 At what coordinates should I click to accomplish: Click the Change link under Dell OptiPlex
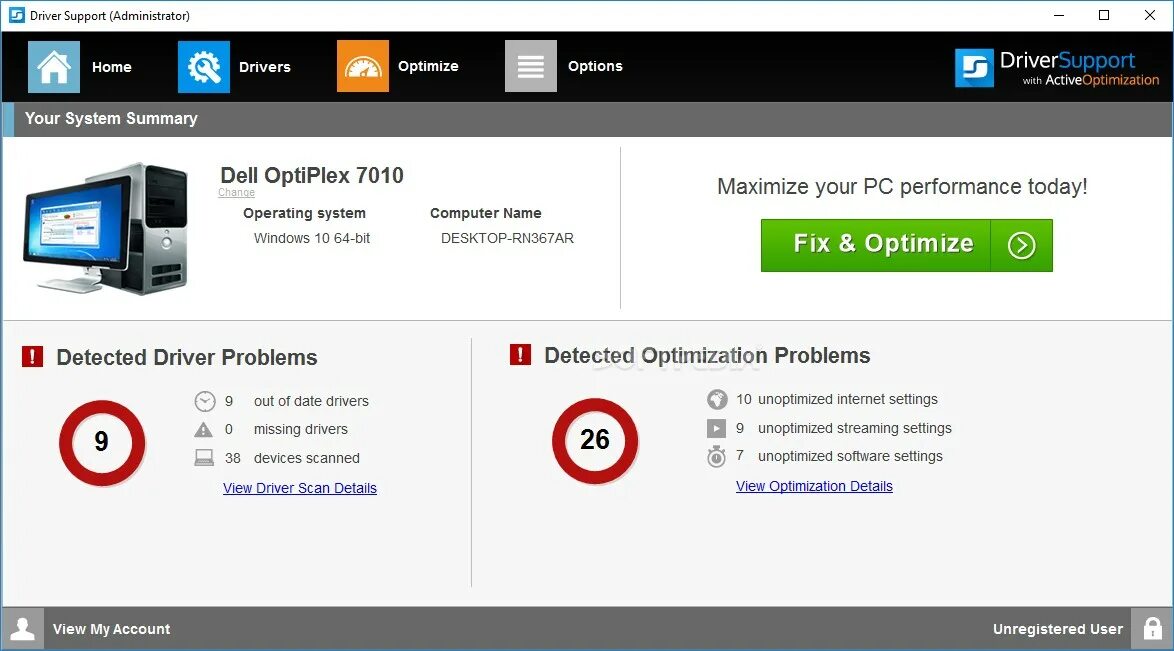[237, 193]
